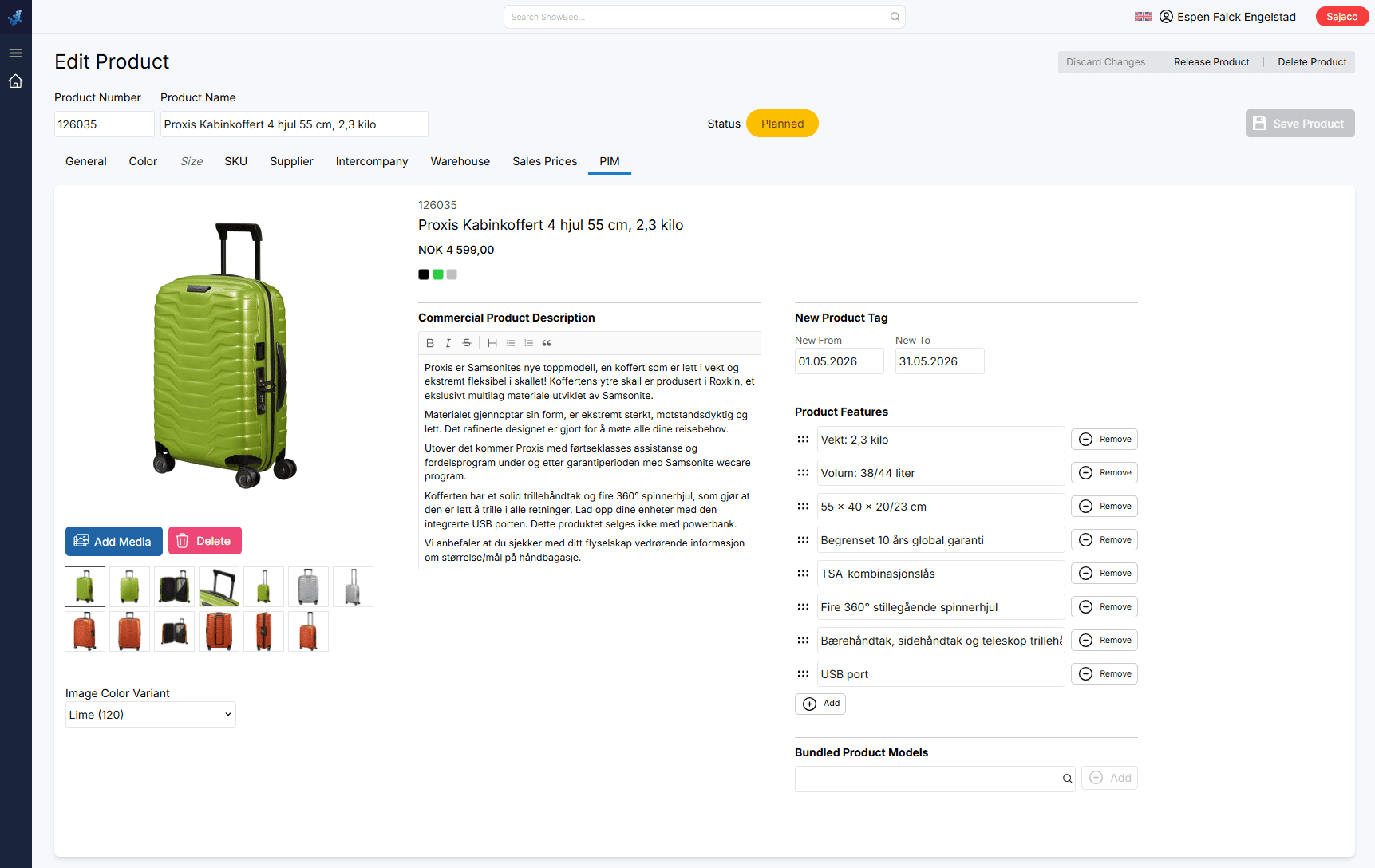Click the Planned status badge

tap(782, 124)
